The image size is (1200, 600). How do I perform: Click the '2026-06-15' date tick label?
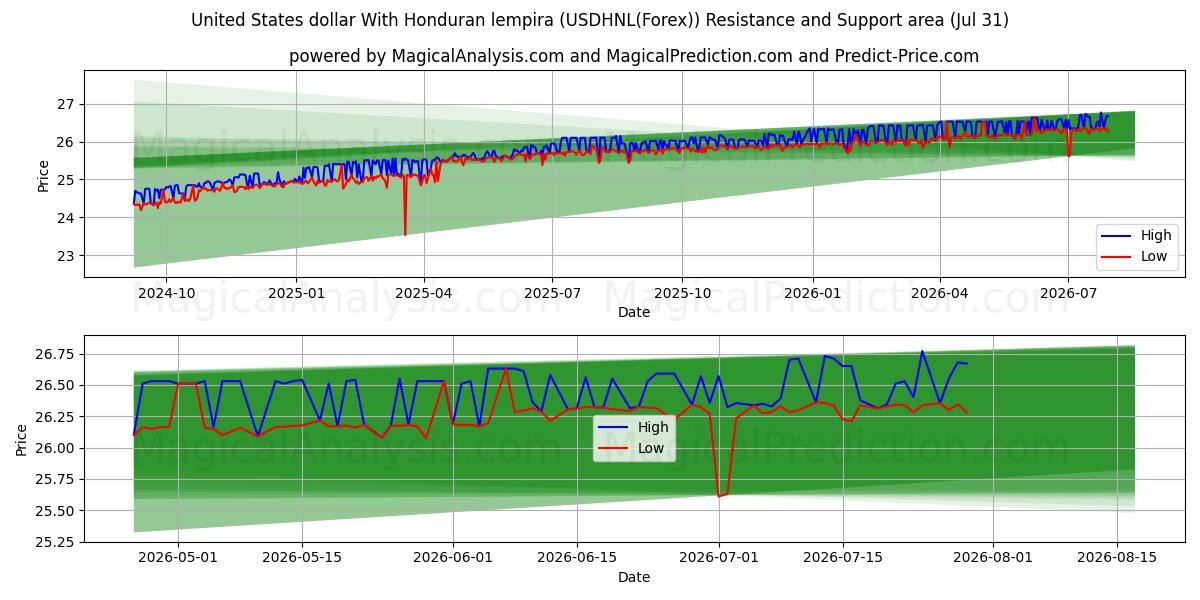point(577,559)
